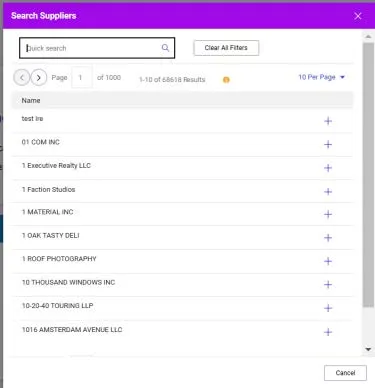
Task: Add 01 COM INC with plus icon
Action: click(x=328, y=144)
